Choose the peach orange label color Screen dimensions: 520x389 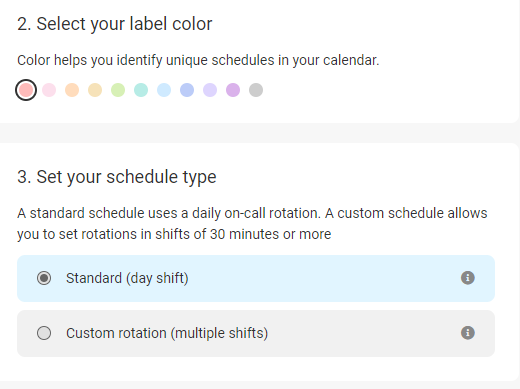72,90
